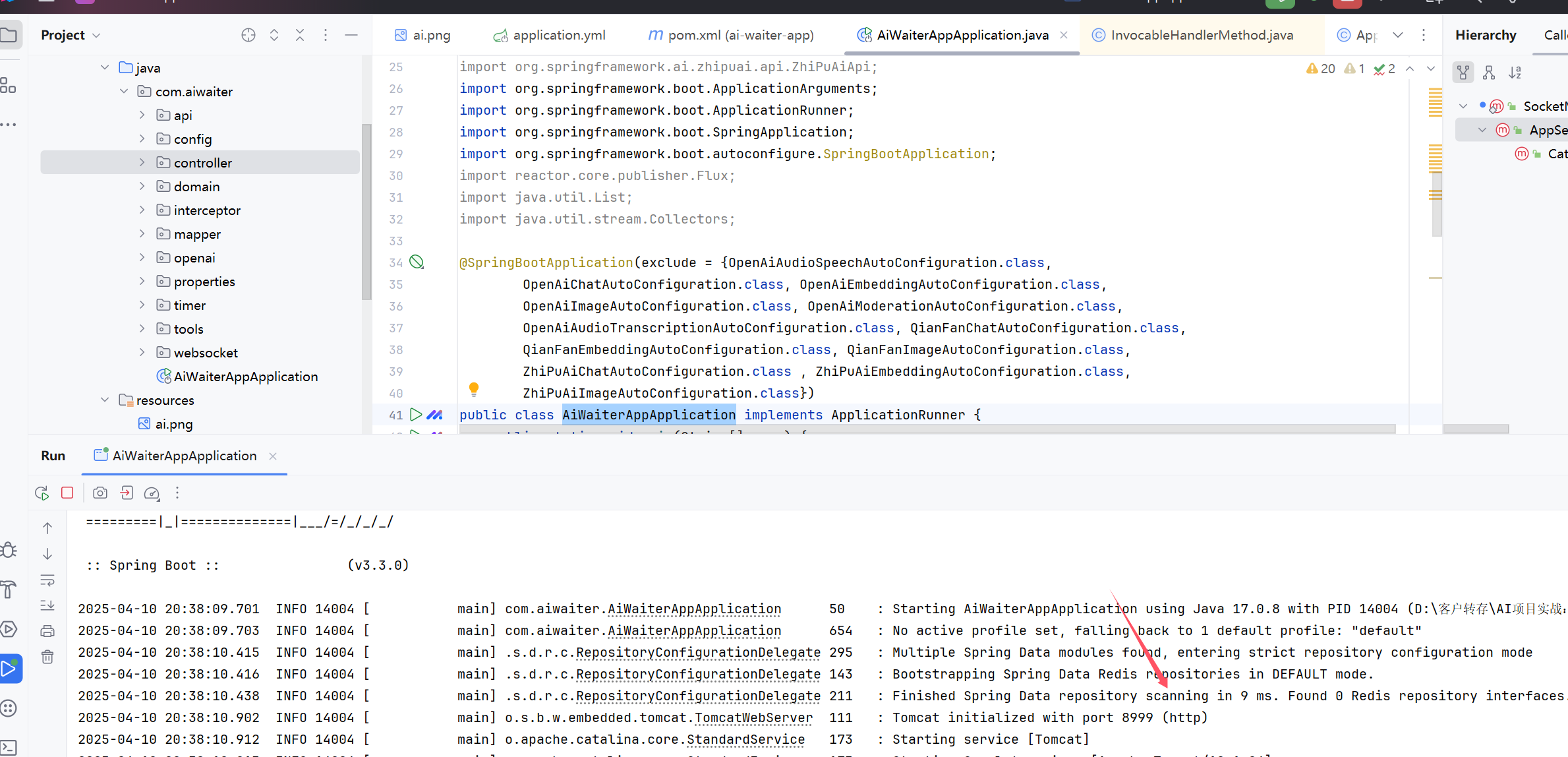Open the AiWaiterAppApplication link in log output
The image size is (1568, 757).
(x=694, y=609)
